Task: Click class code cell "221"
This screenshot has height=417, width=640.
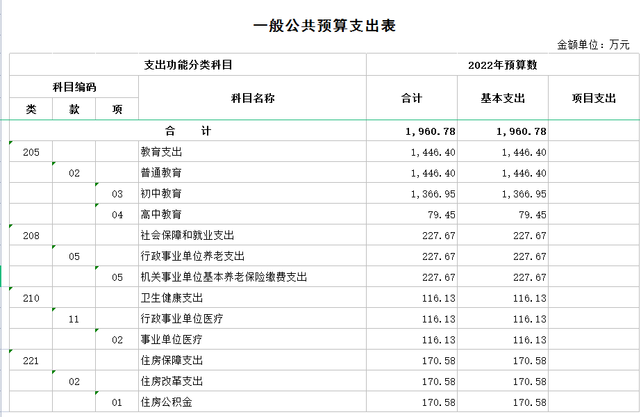Action: point(31,360)
